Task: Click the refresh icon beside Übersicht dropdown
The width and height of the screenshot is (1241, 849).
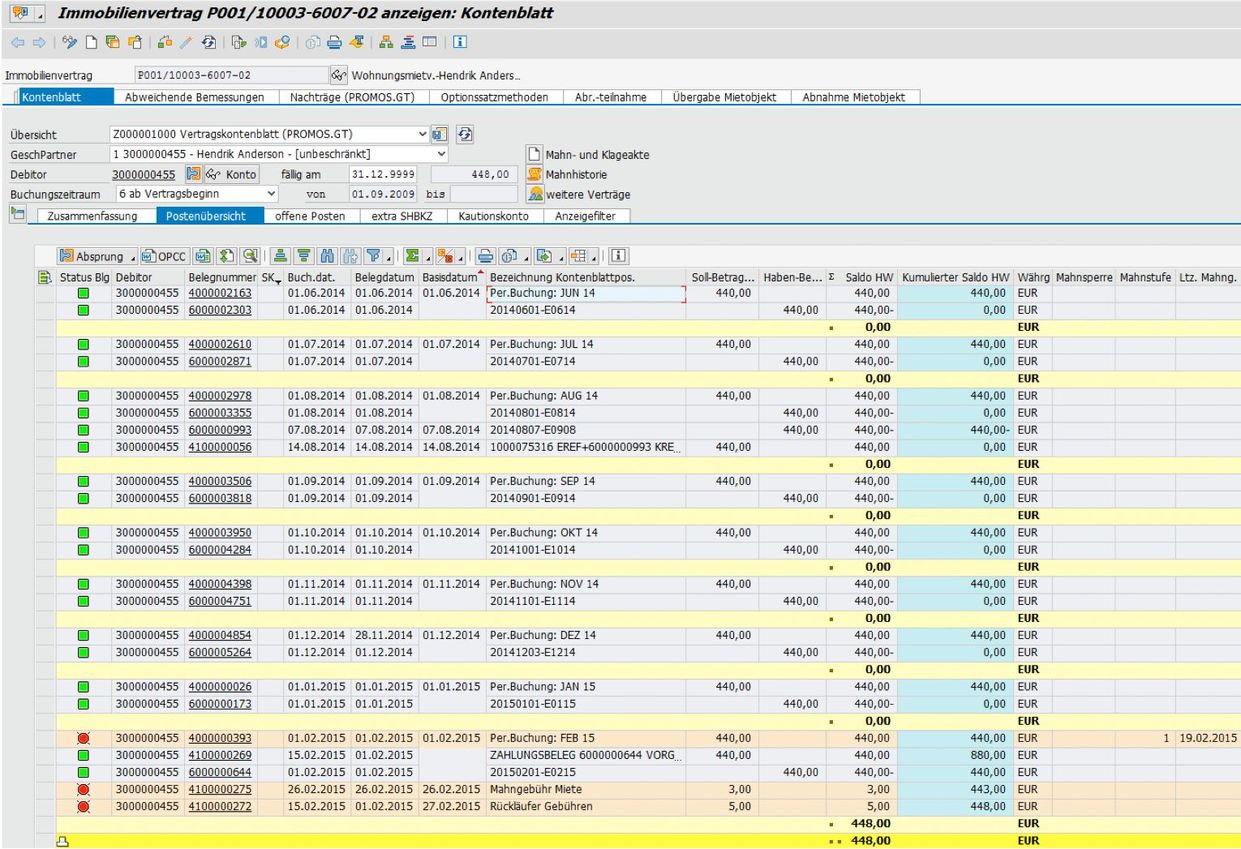Action: pyautogui.click(x=465, y=134)
